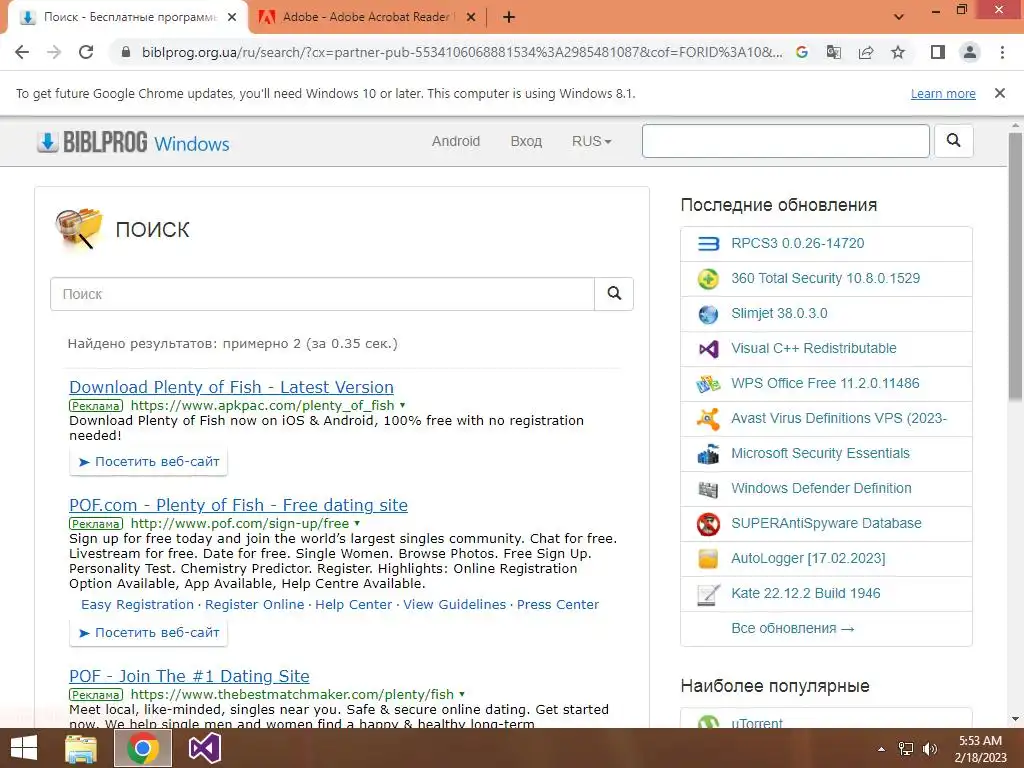Image resolution: width=1024 pixels, height=768 pixels.
Task: Reload the current page
Action: pos(86,52)
